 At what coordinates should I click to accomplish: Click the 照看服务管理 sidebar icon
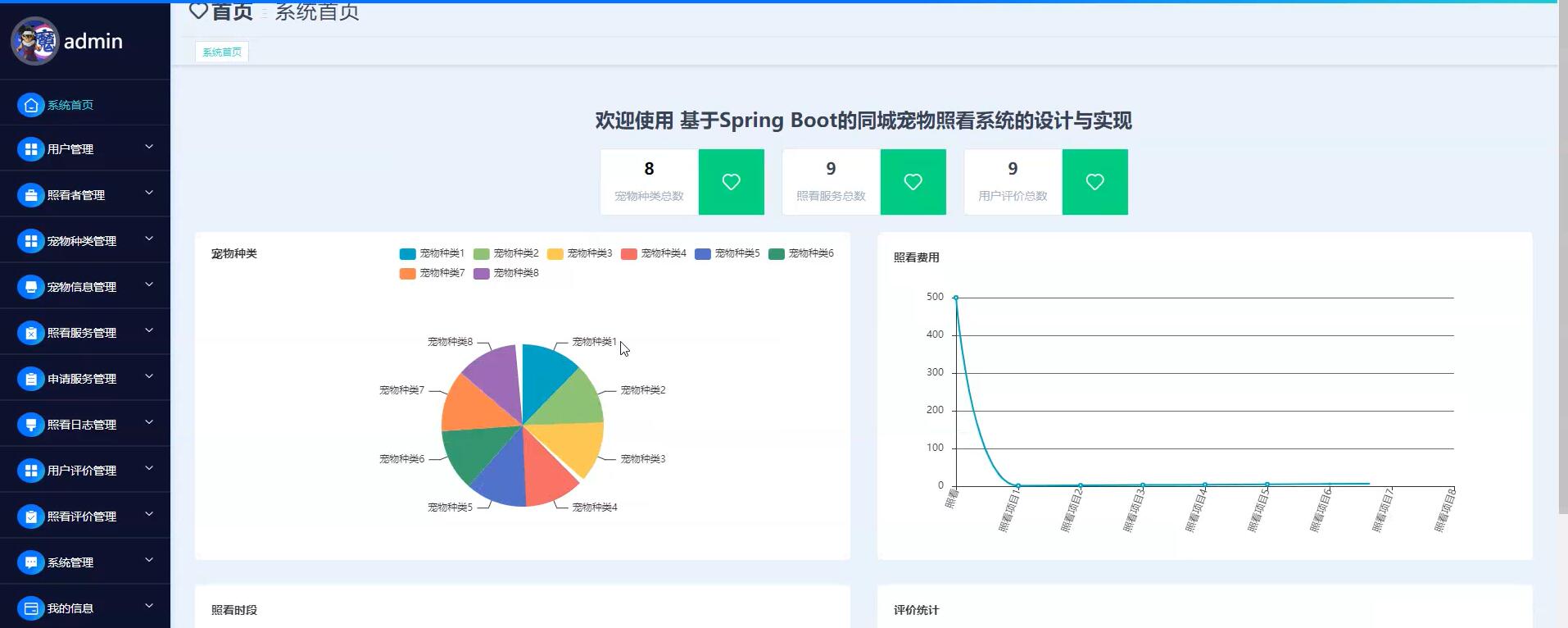tap(30, 333)
